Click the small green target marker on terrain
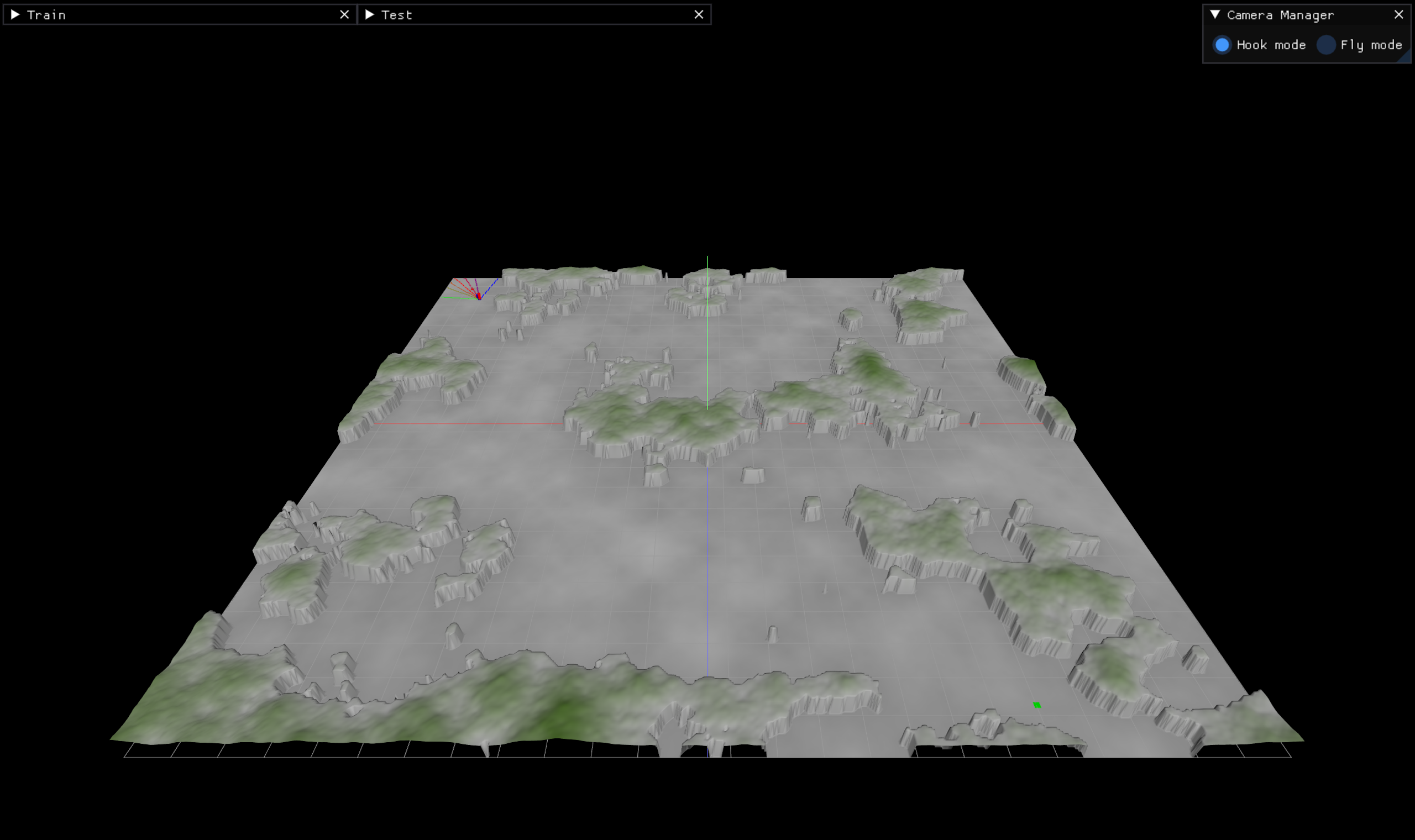This screenshot has height=840, width=1415. (x=1037, y=705)
